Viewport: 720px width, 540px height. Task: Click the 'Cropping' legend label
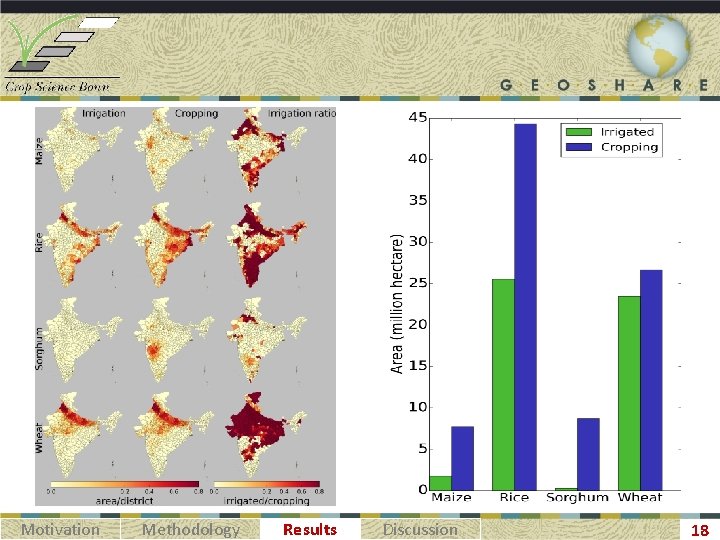(630, 147)
